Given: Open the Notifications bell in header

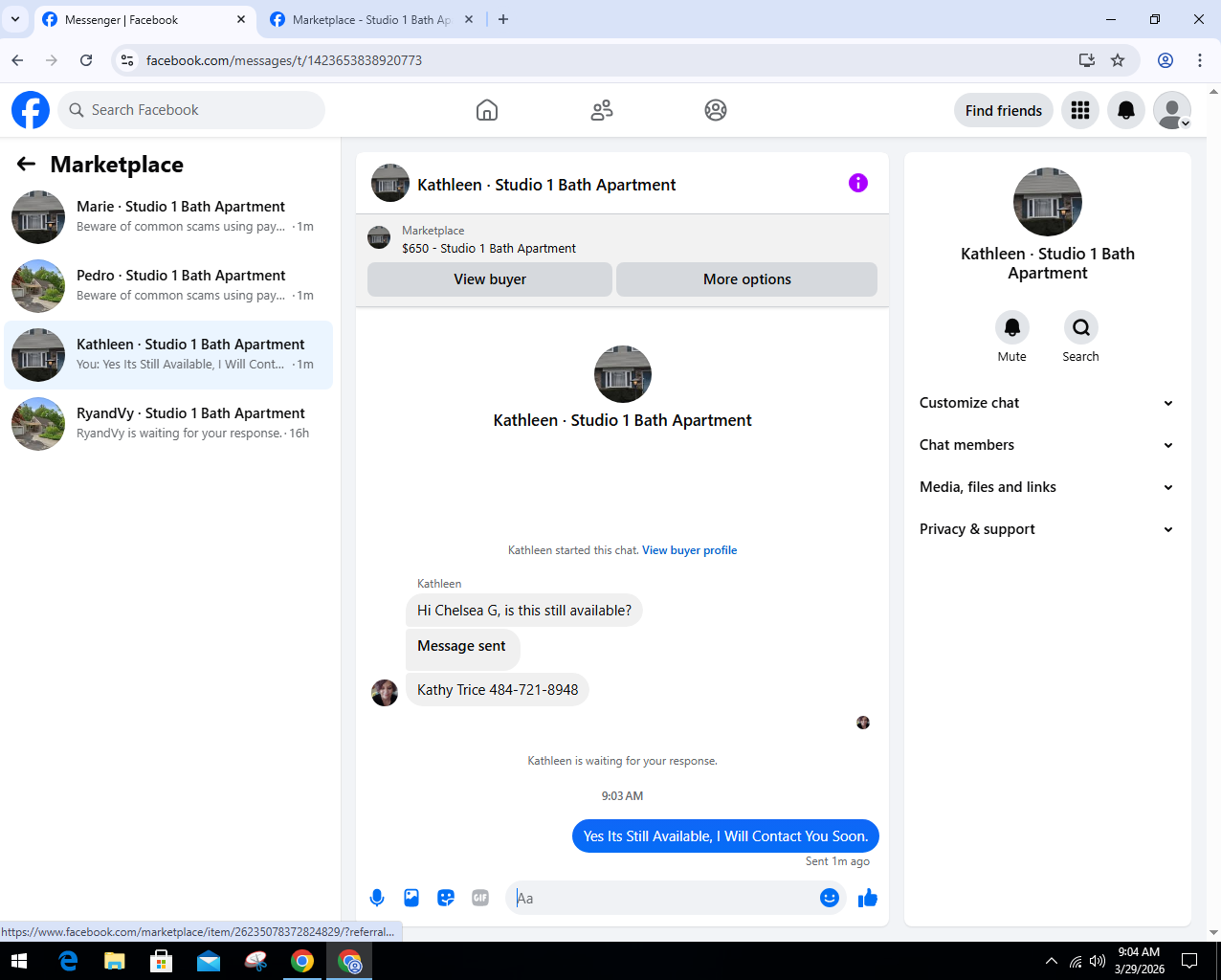Looking at the screenshot, I should pyautogui.click(x=1126, y=110).
